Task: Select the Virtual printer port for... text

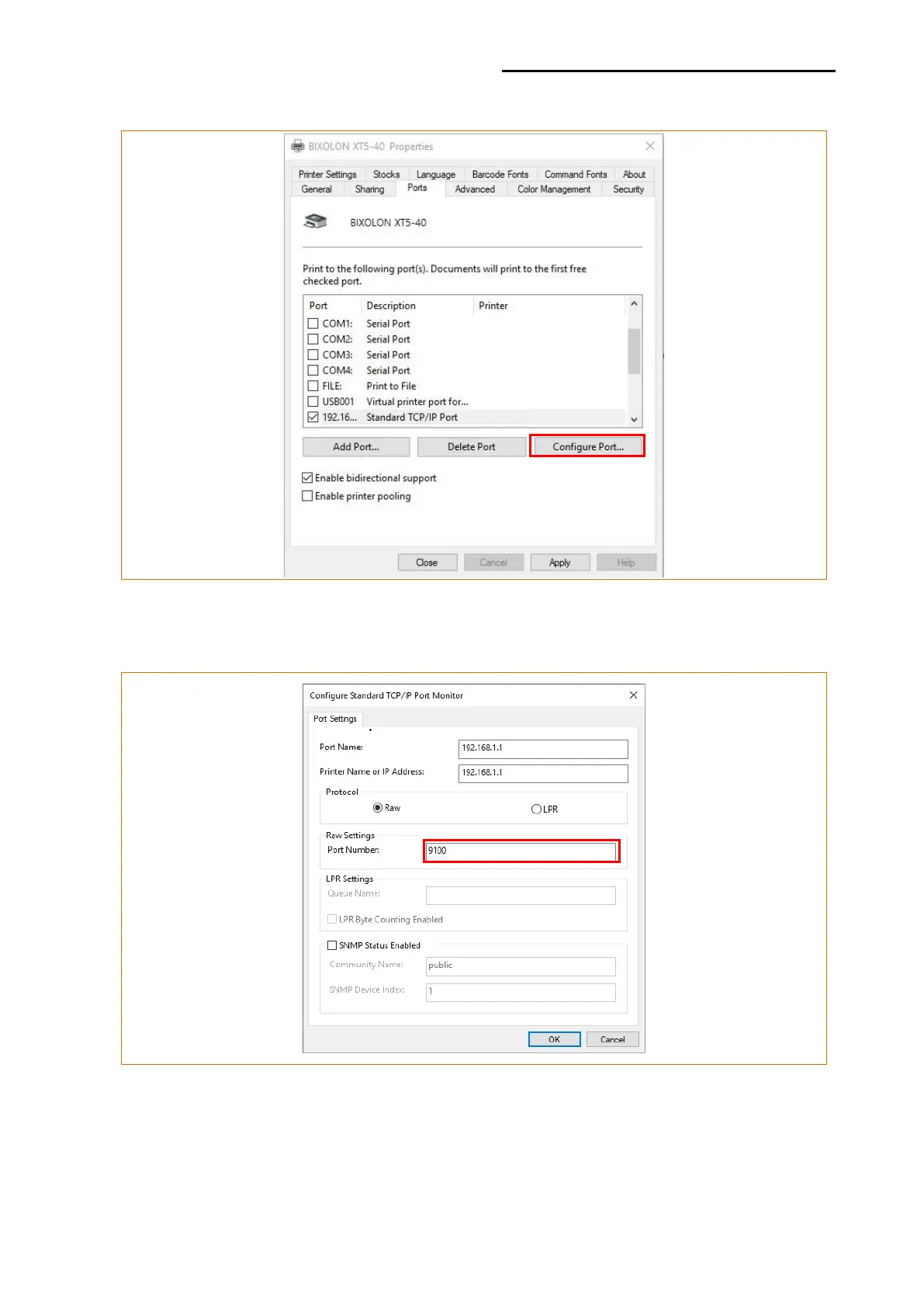Action: [x=417, y=401]
